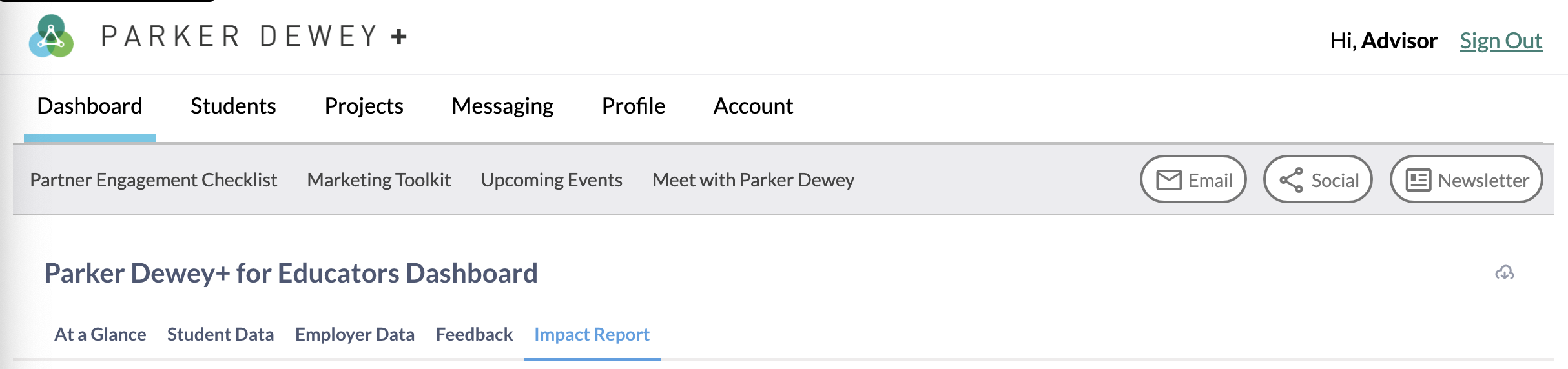
Task: Open Partner Engagement Checklist link
Action: click(154, 179)
